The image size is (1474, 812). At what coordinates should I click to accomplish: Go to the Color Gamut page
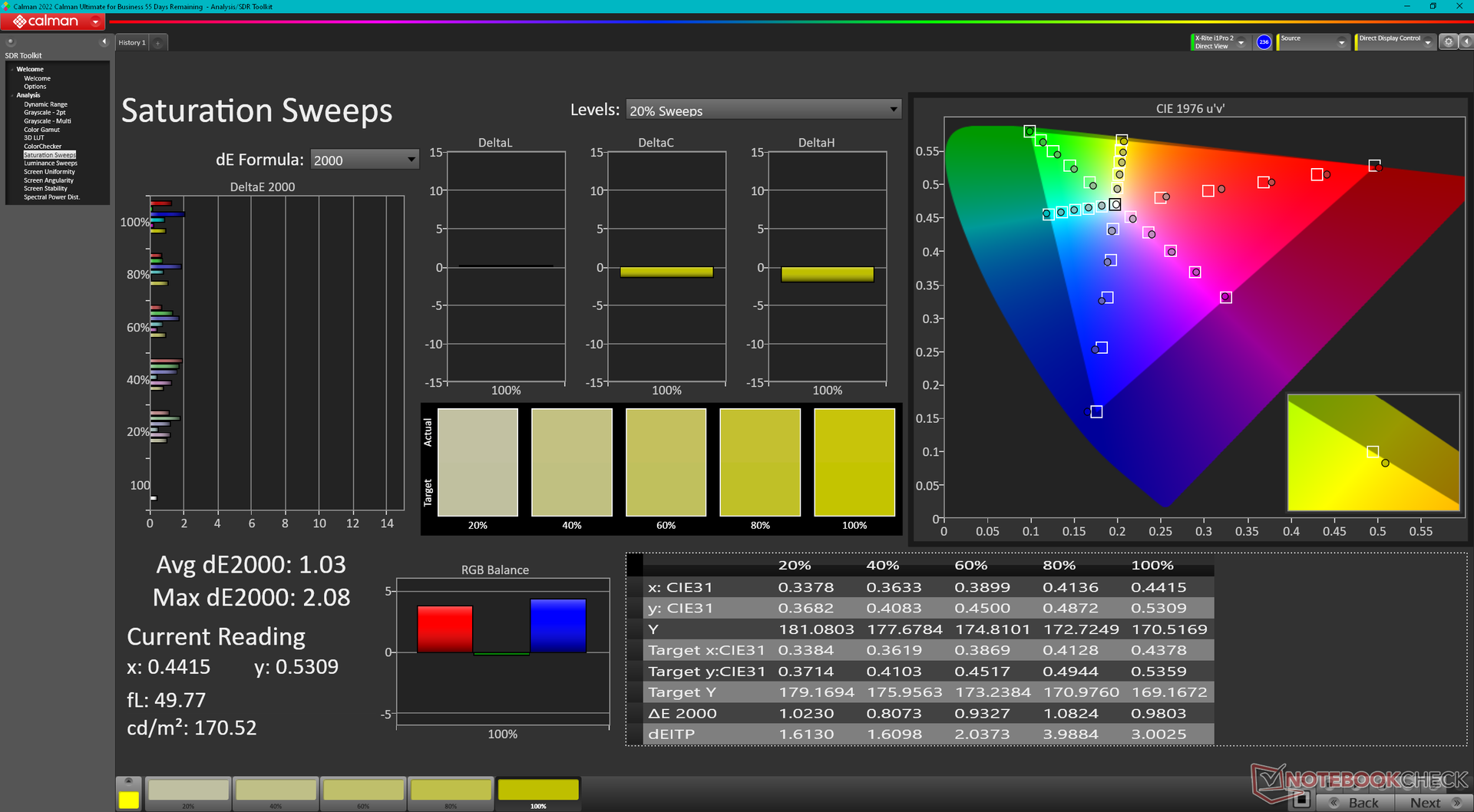pos(41,130)
